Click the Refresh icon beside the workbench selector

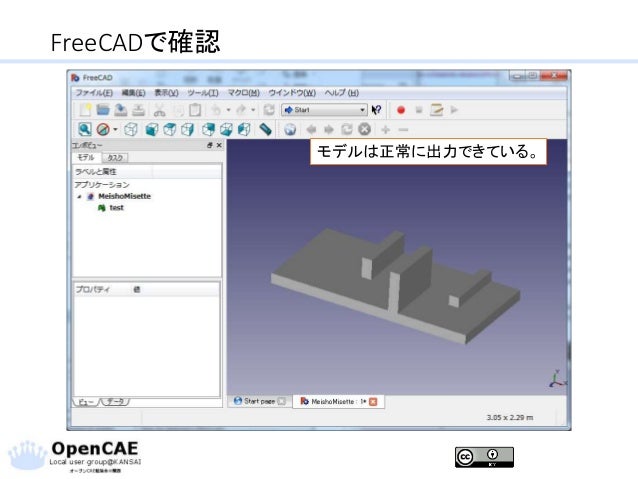pos(269,110)
